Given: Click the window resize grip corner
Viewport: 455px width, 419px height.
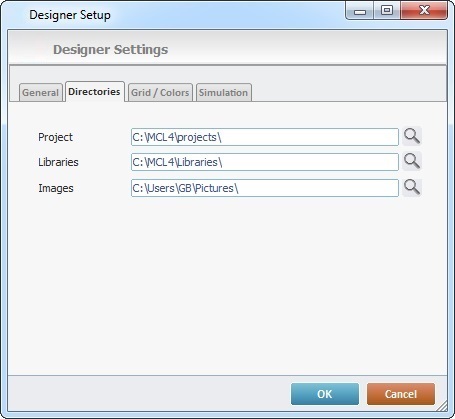Looking at the screenshot, I should [x=442, y=406].
